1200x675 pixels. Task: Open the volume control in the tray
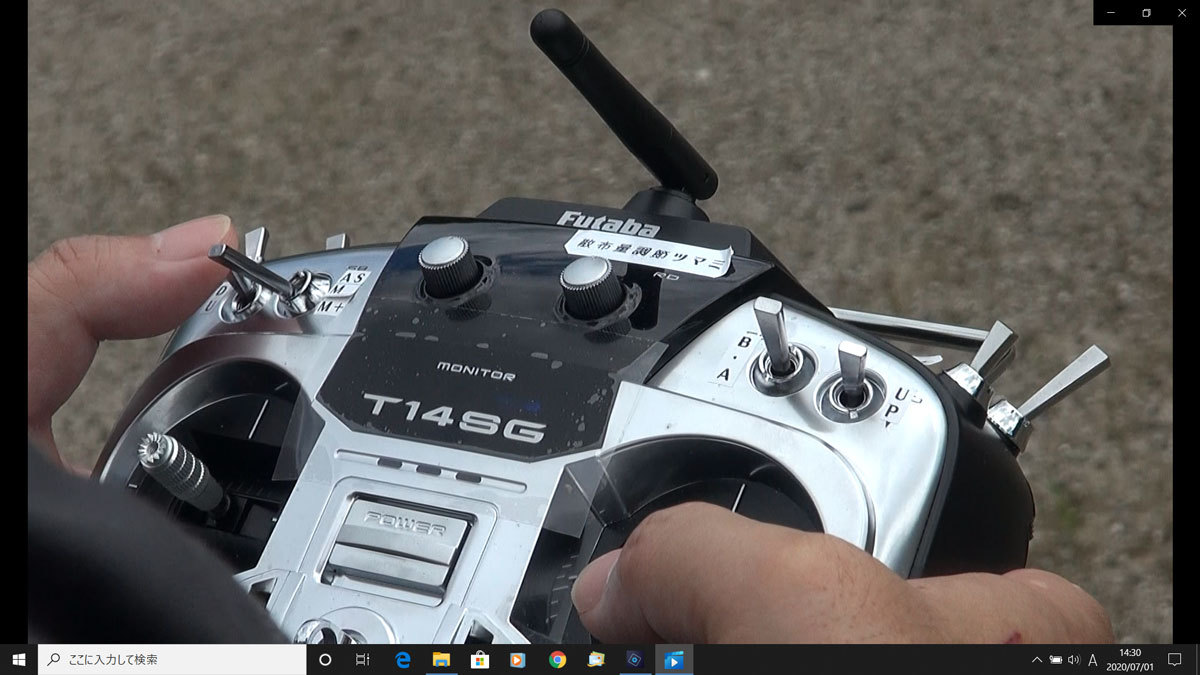[1073, 660]
